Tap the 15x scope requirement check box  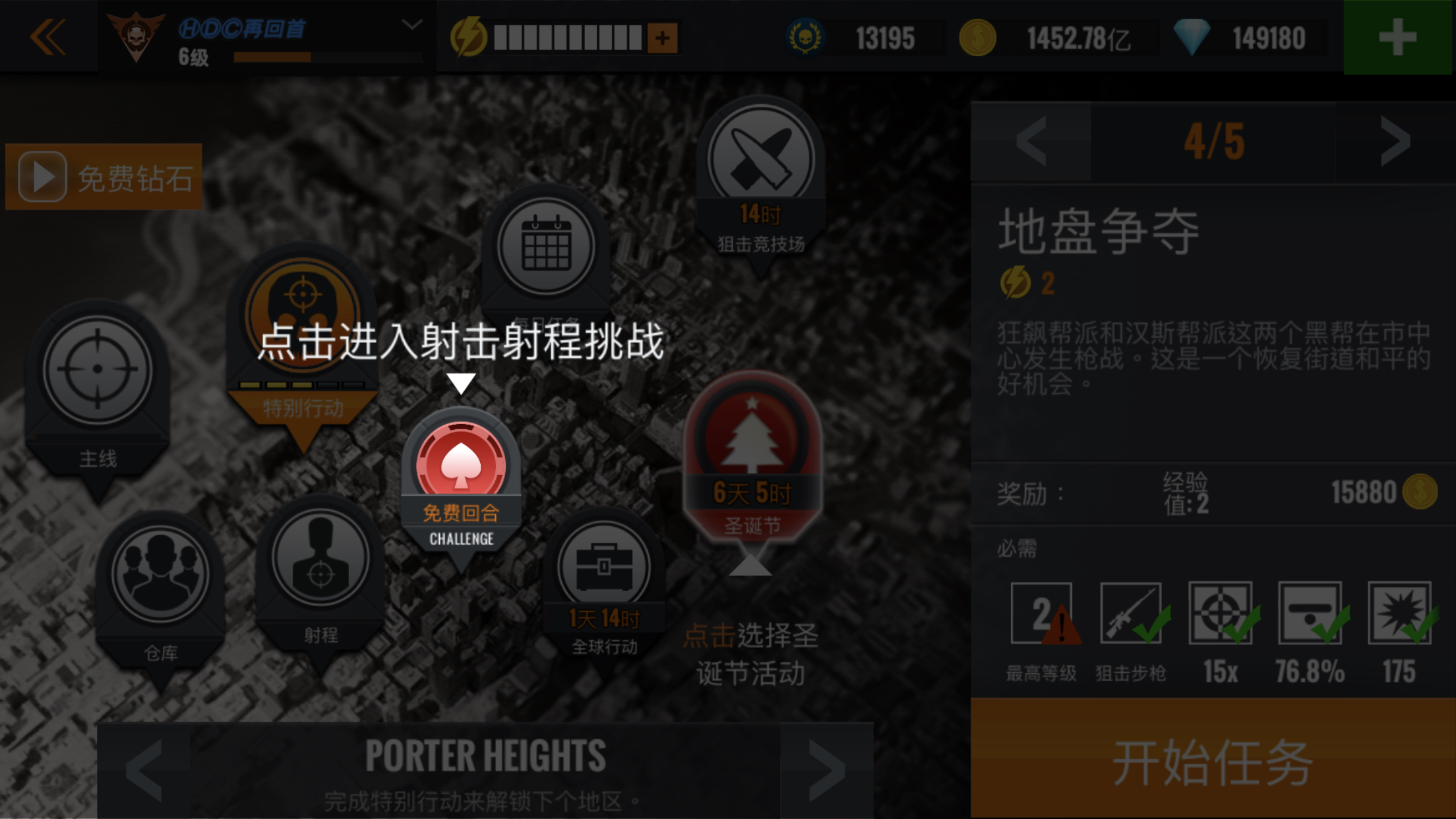tap(1221, 613)
